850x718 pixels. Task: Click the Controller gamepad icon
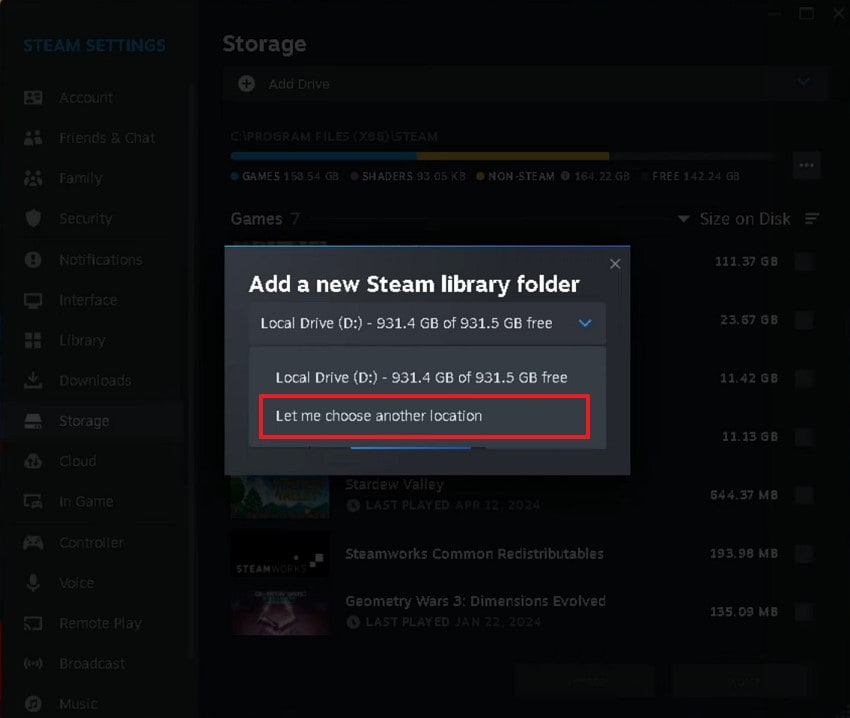[x=33, y=542]
